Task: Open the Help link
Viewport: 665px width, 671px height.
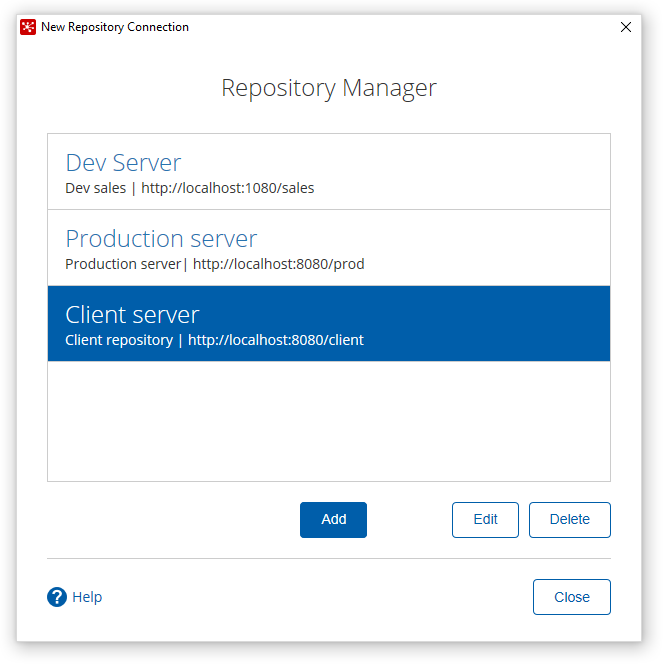Action: 87,597
